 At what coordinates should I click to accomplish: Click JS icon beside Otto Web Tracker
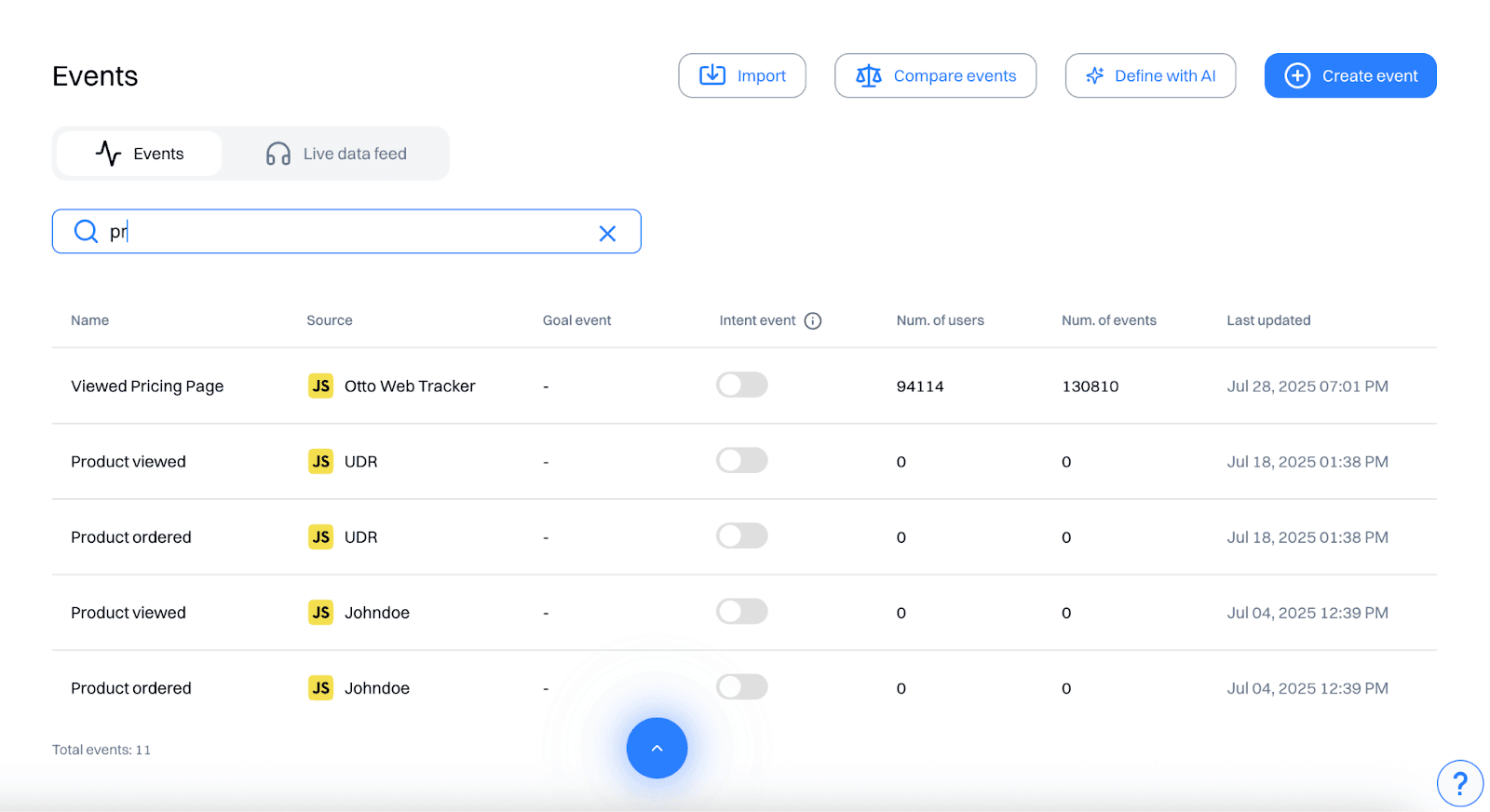(x=320, y=386)
